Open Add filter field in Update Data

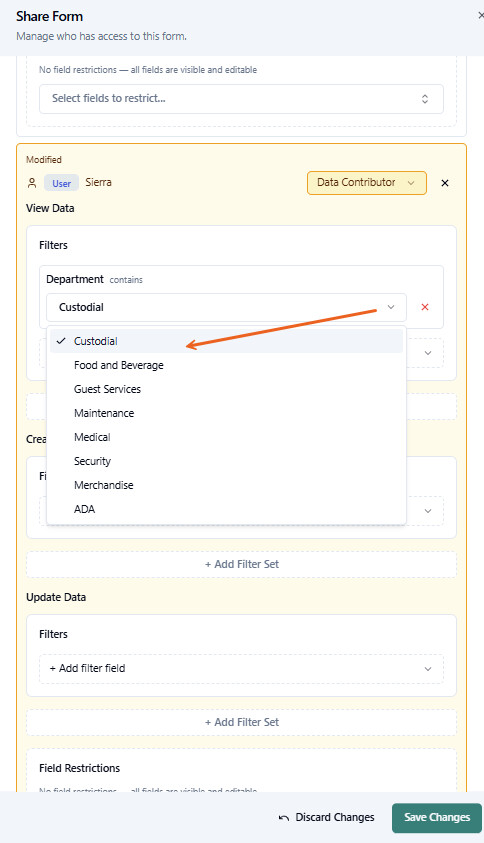241,668
